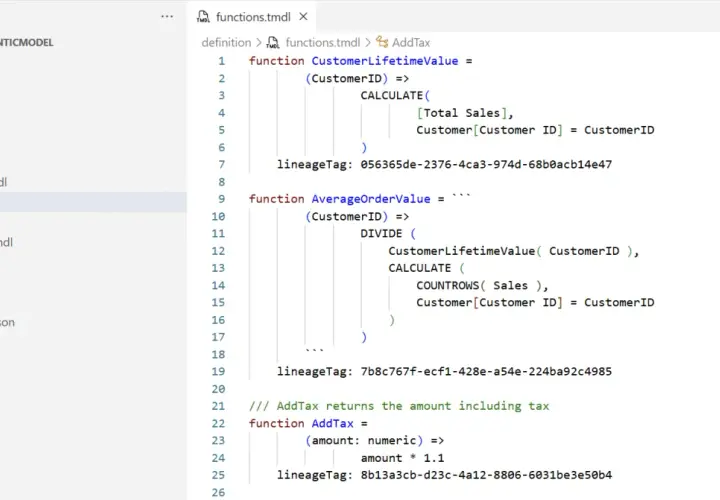
Task: Click (CustomerID) => on line 10
Action: click(357, 216)
